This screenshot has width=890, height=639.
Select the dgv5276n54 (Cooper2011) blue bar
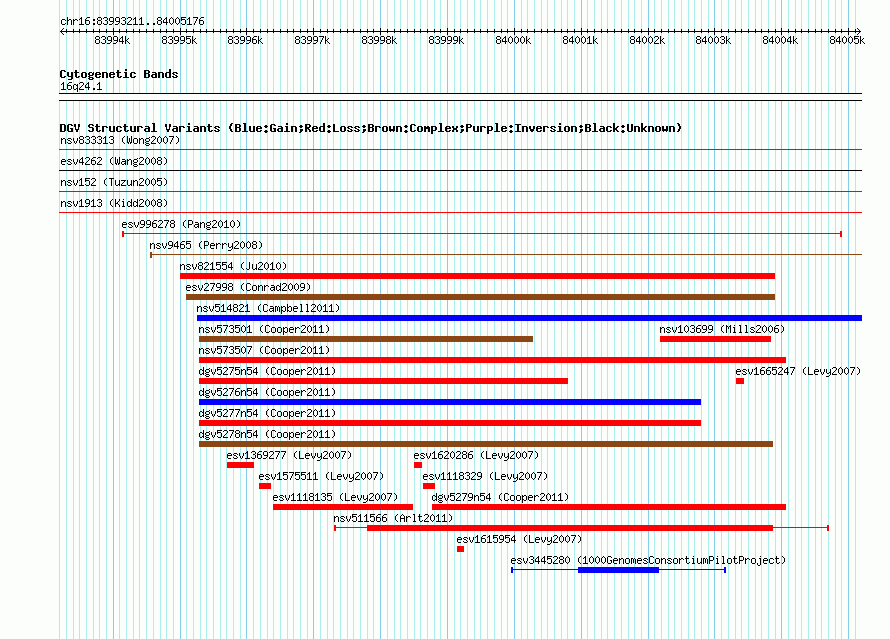pyautogui.click(x=450, y=402)
